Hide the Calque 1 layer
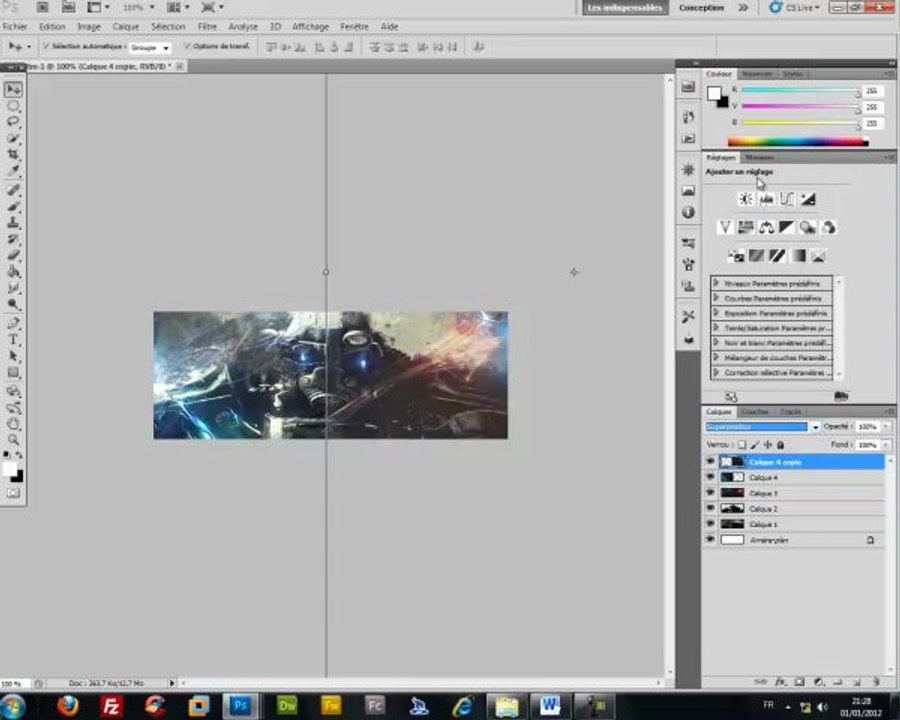900x720 pixels. click(x=711, y=524)
